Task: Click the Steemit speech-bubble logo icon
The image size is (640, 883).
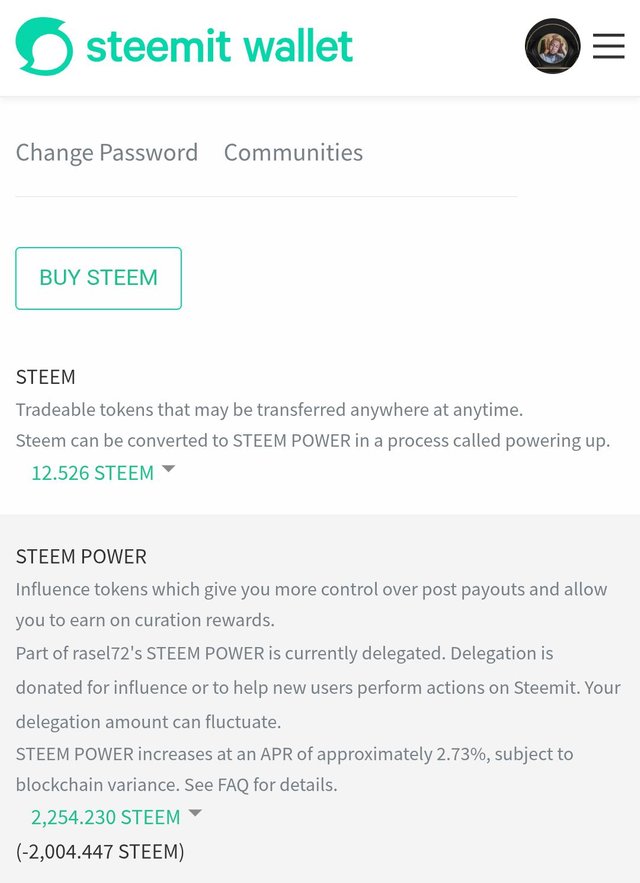Action: (44, 46)
